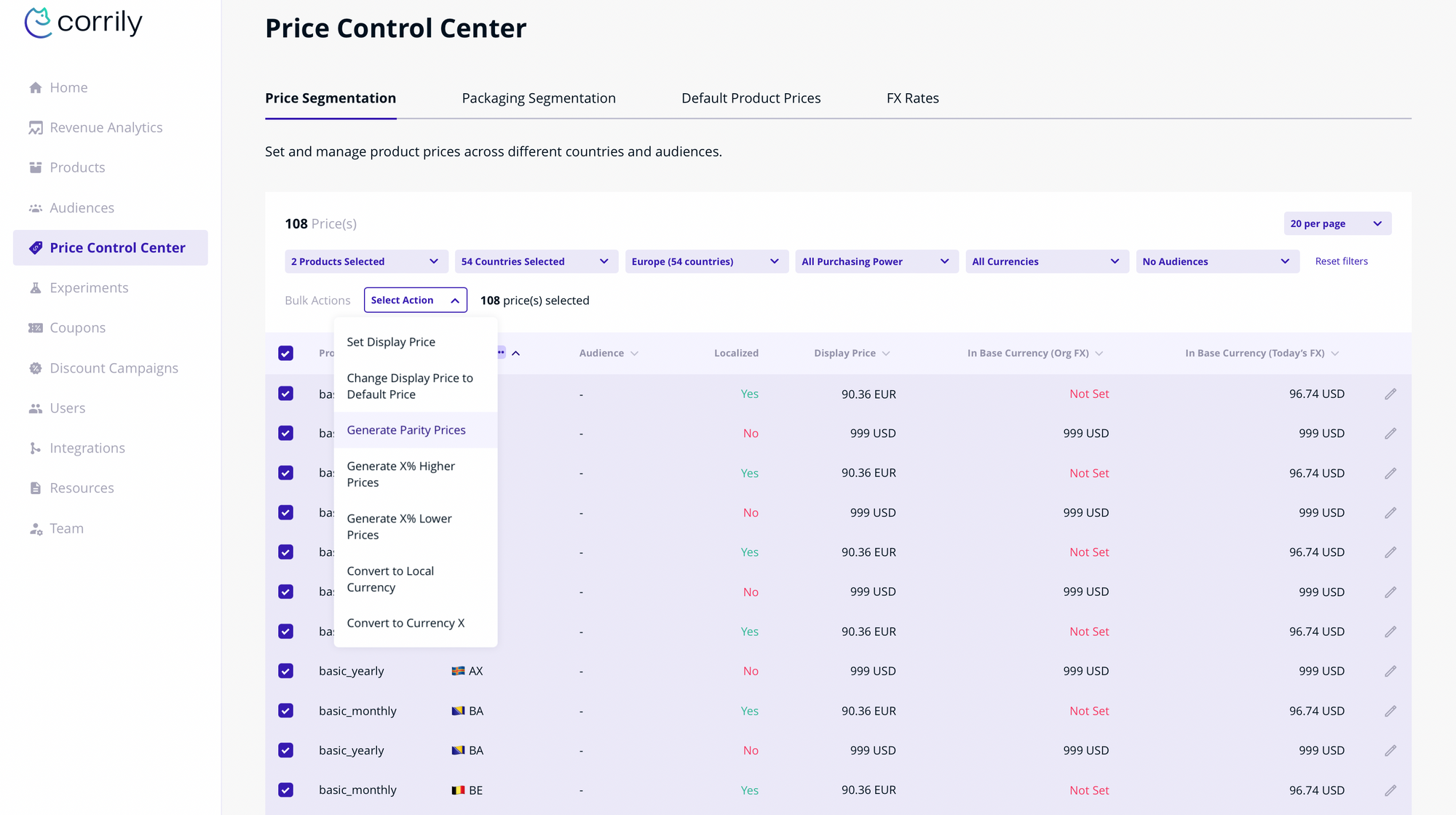Click the Coupons ticket icon
The height and width of the screenshot is (815, 1456).
tap(35, 328)
